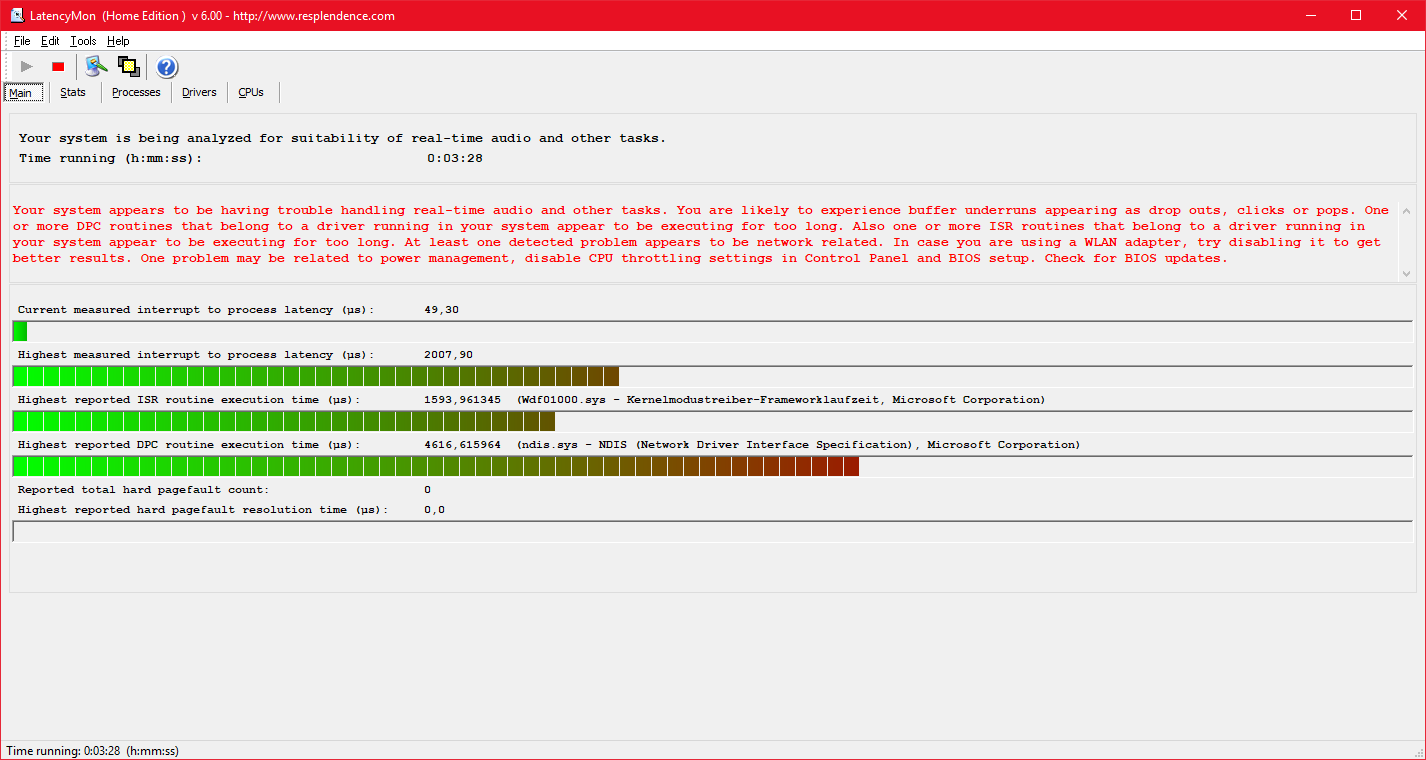This screenshot has height=760, width=1426.
Task: Stop the latency monitor with the red square
Action: coord(58,67)
